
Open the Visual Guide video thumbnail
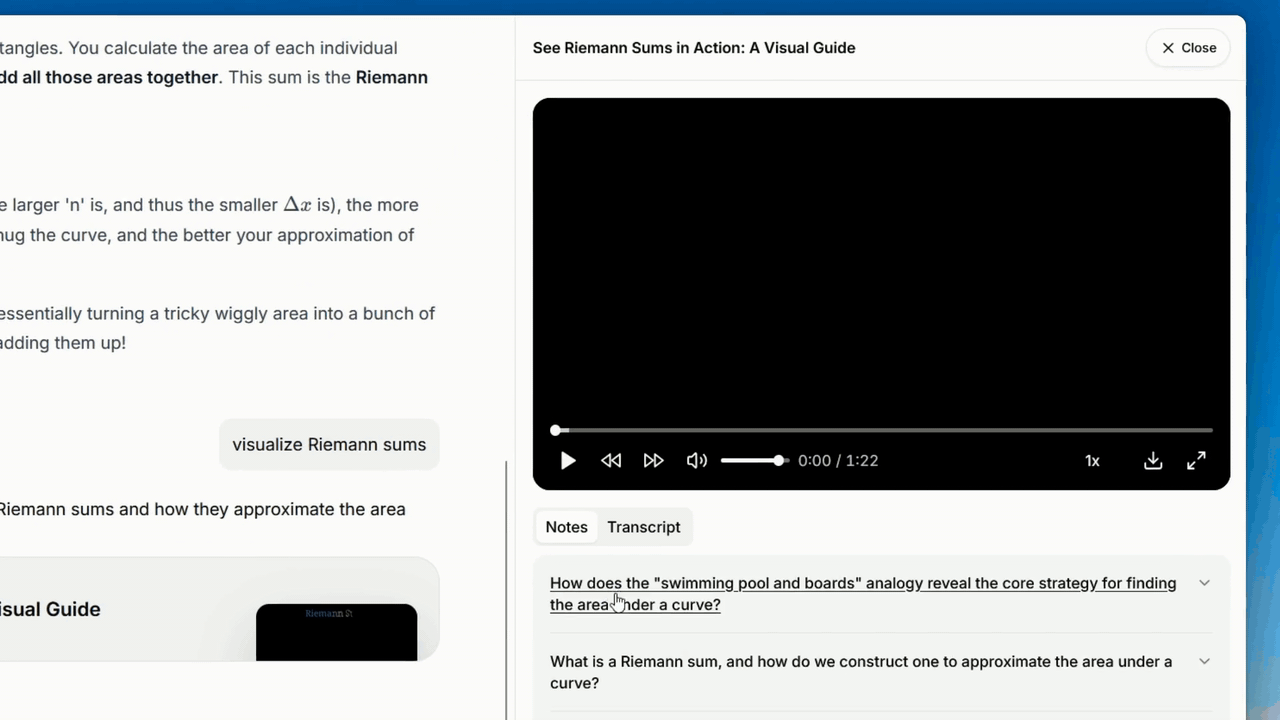pos(336,631)
